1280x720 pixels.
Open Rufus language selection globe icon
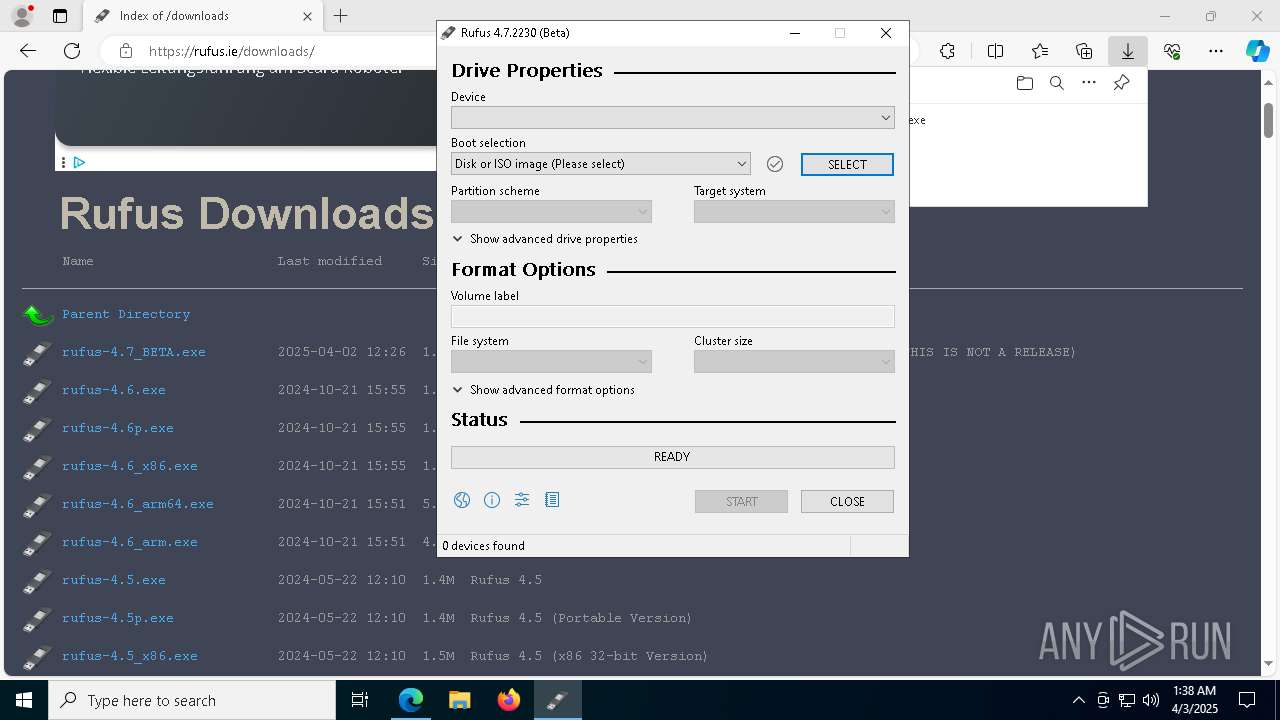461,500
